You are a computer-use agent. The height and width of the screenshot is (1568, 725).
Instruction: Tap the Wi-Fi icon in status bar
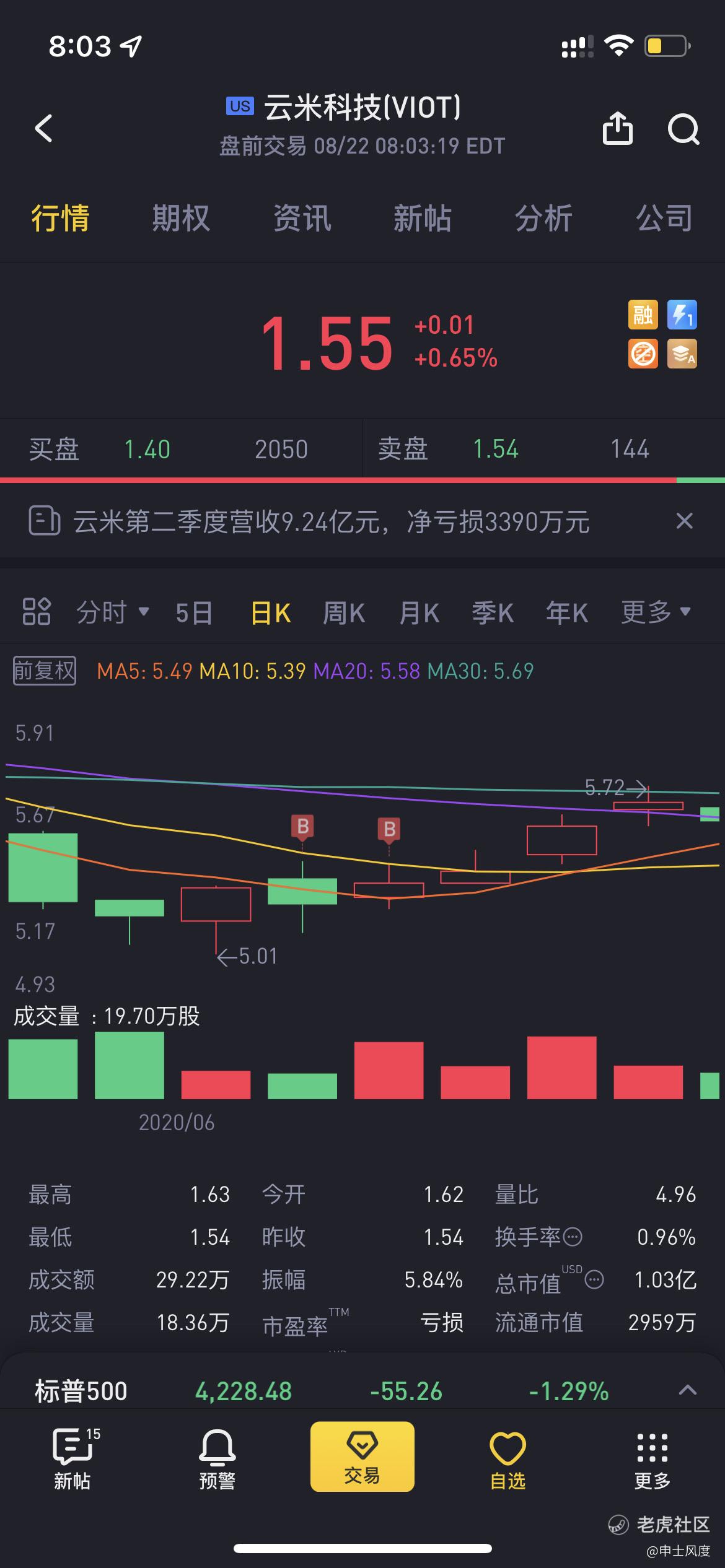click(618, 46)
